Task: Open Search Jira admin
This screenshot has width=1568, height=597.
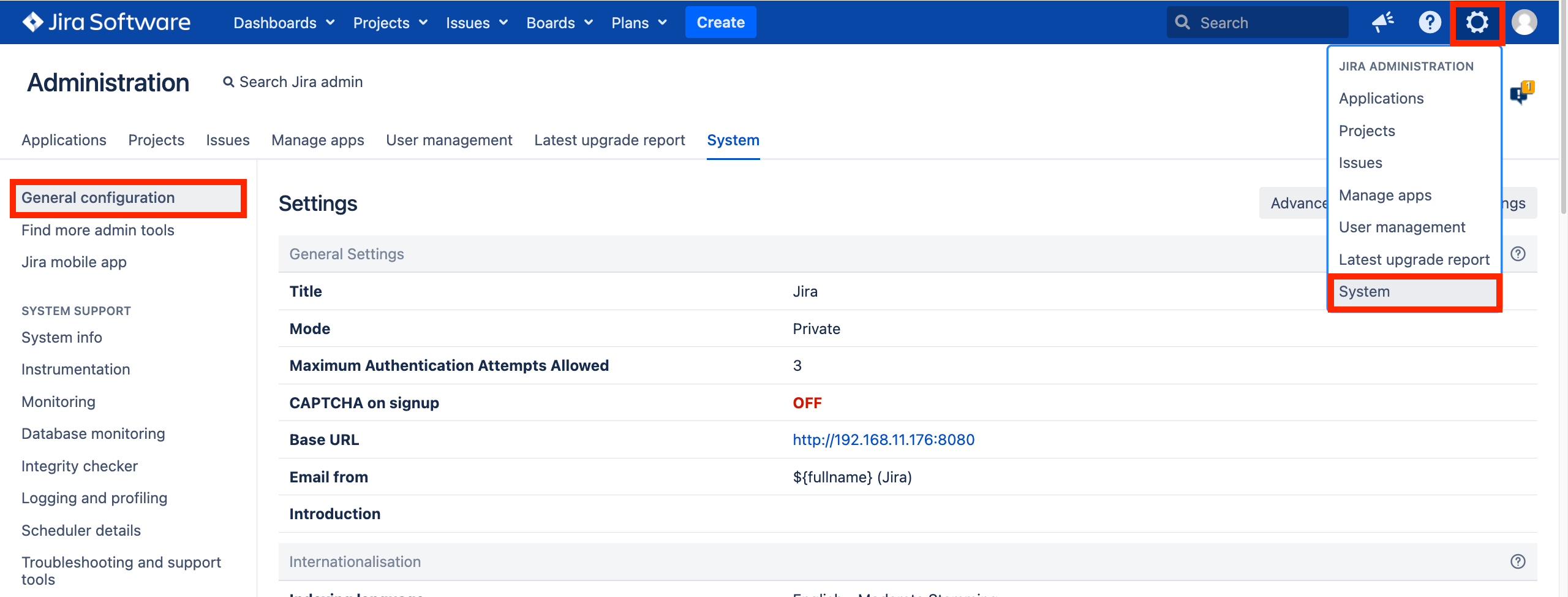Action: click(293, 82)
